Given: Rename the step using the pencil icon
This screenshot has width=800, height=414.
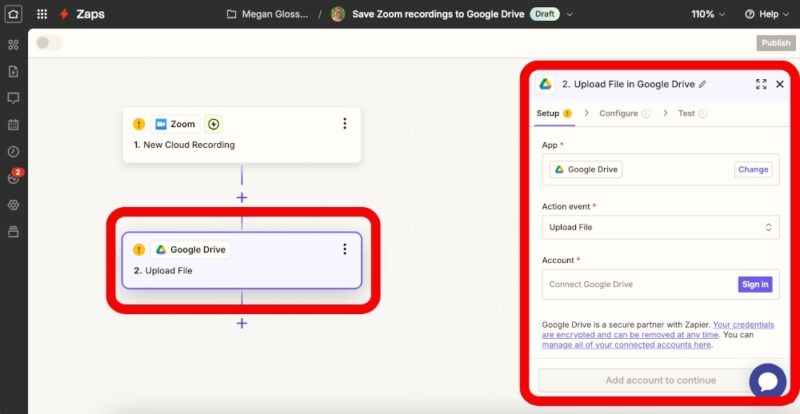Looking at the screenshot, I should [x=703, y=85].
